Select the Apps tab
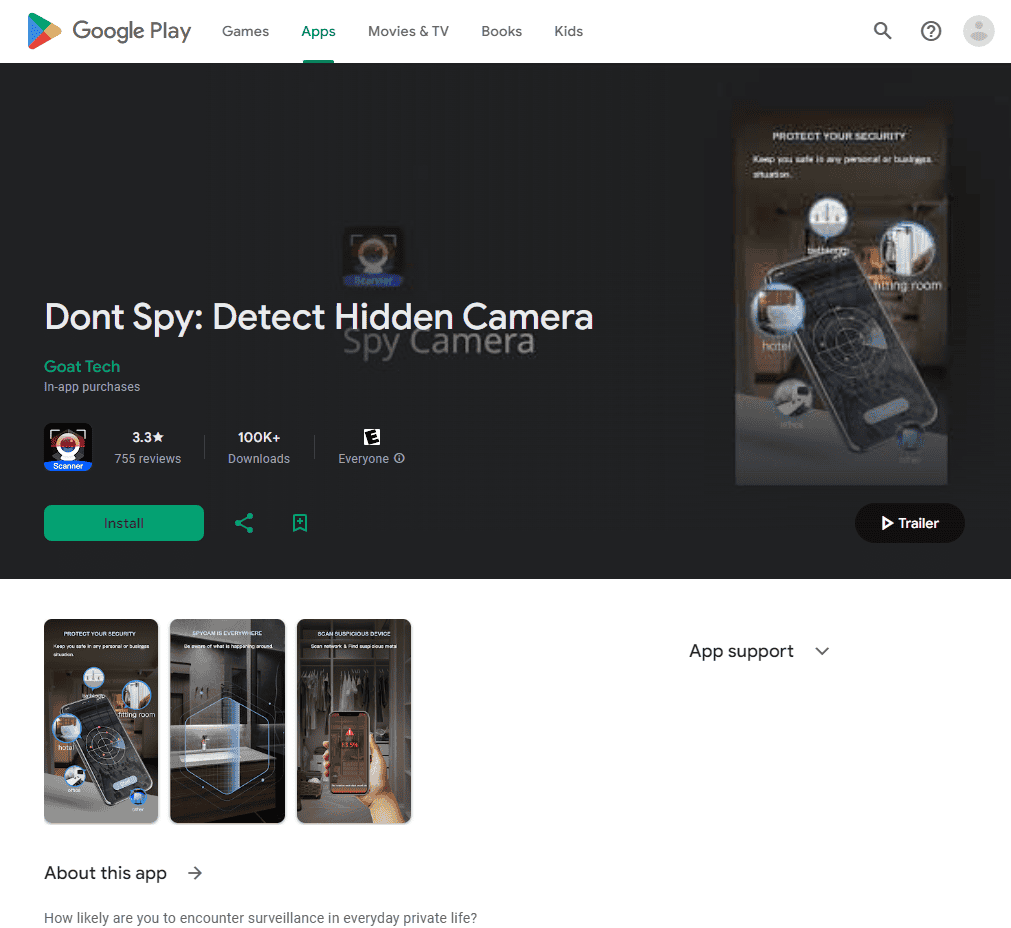The height and width of the screenshot is (928, 1011). [318, 31]
